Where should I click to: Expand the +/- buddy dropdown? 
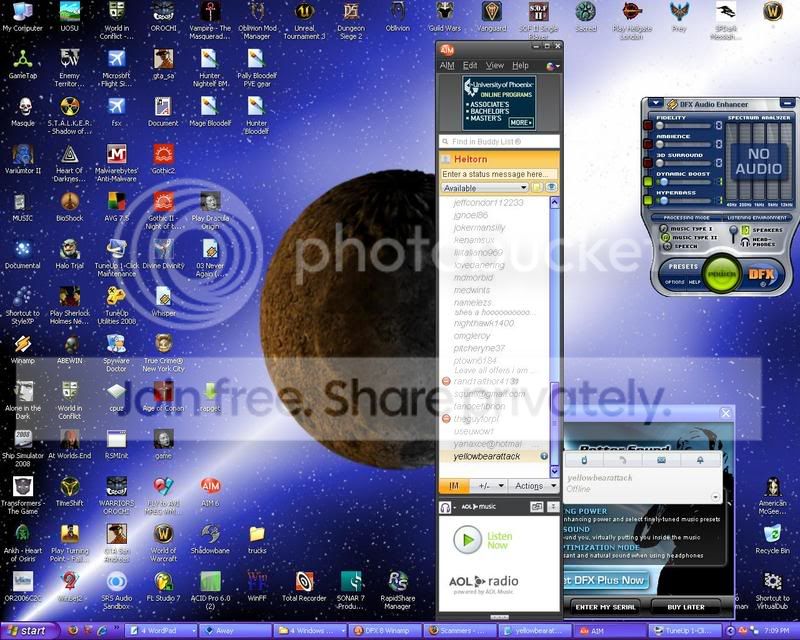point(488,486)
